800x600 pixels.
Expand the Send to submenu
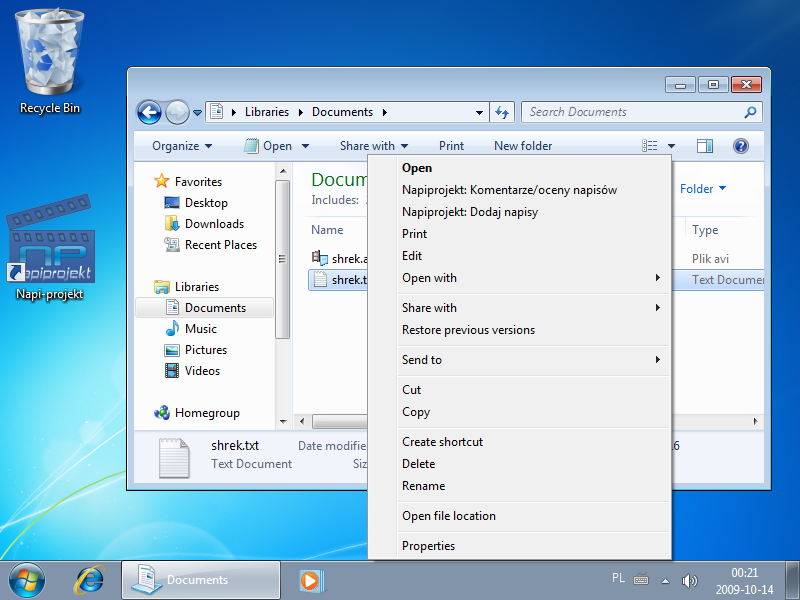tap(534, 360)
